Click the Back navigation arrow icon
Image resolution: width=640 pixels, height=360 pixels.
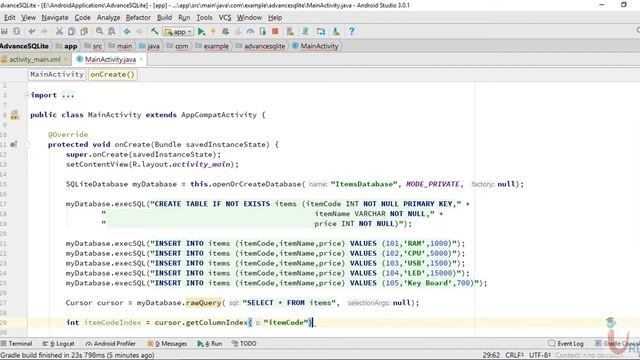tap(127, 31)
